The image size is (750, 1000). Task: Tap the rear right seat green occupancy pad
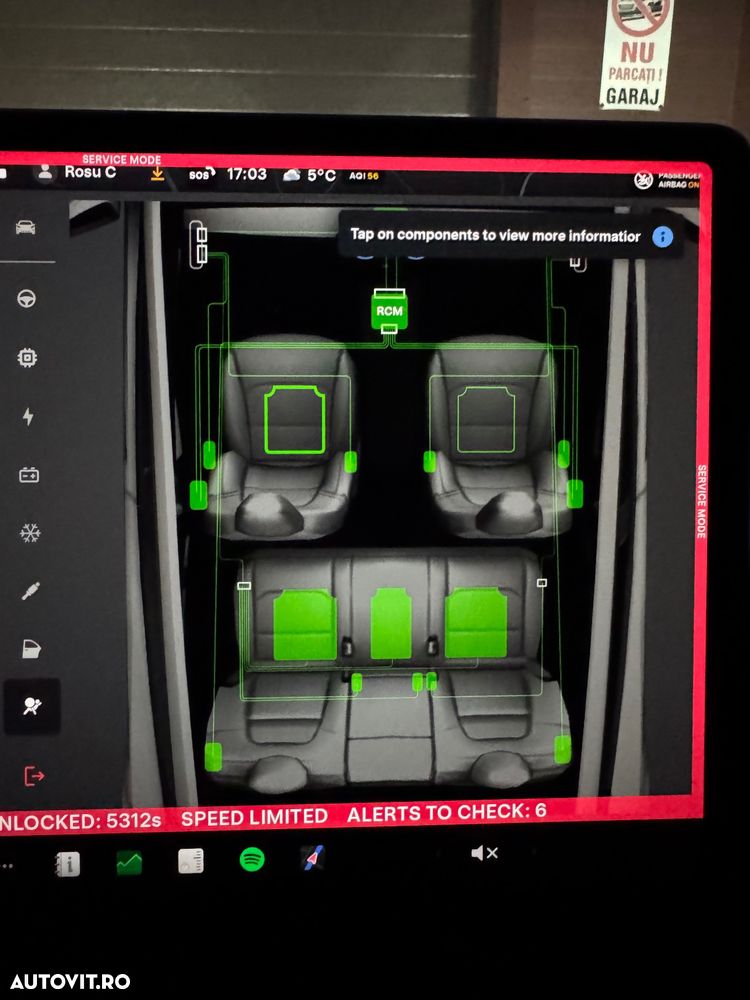tap(476, 622)
